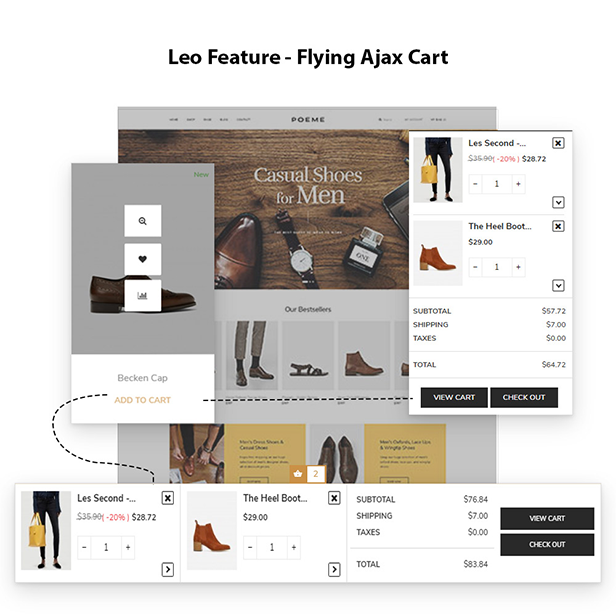Click ADD TO CART under Becken Cap
Image resolution: width=616 pixels, height=616 pixels.
click(143, 400)
